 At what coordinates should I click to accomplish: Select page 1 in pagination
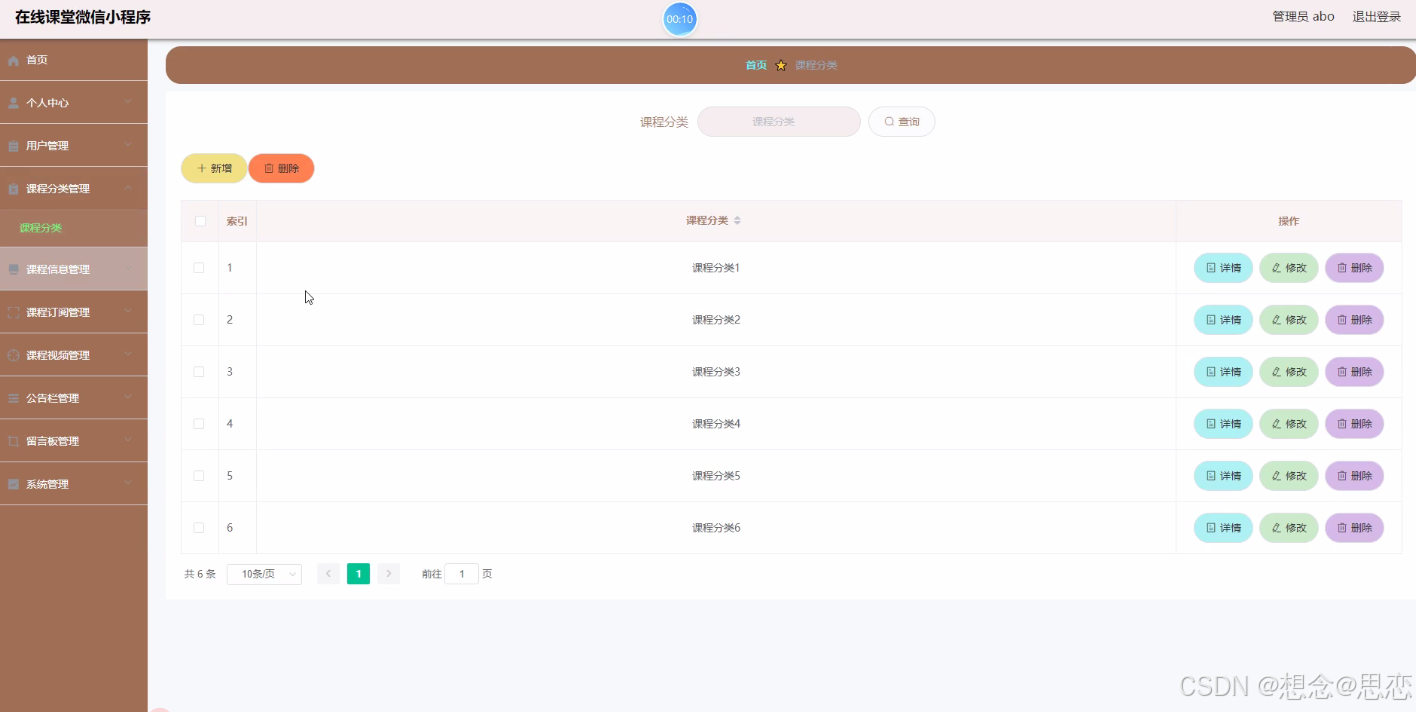pos(358,574)
